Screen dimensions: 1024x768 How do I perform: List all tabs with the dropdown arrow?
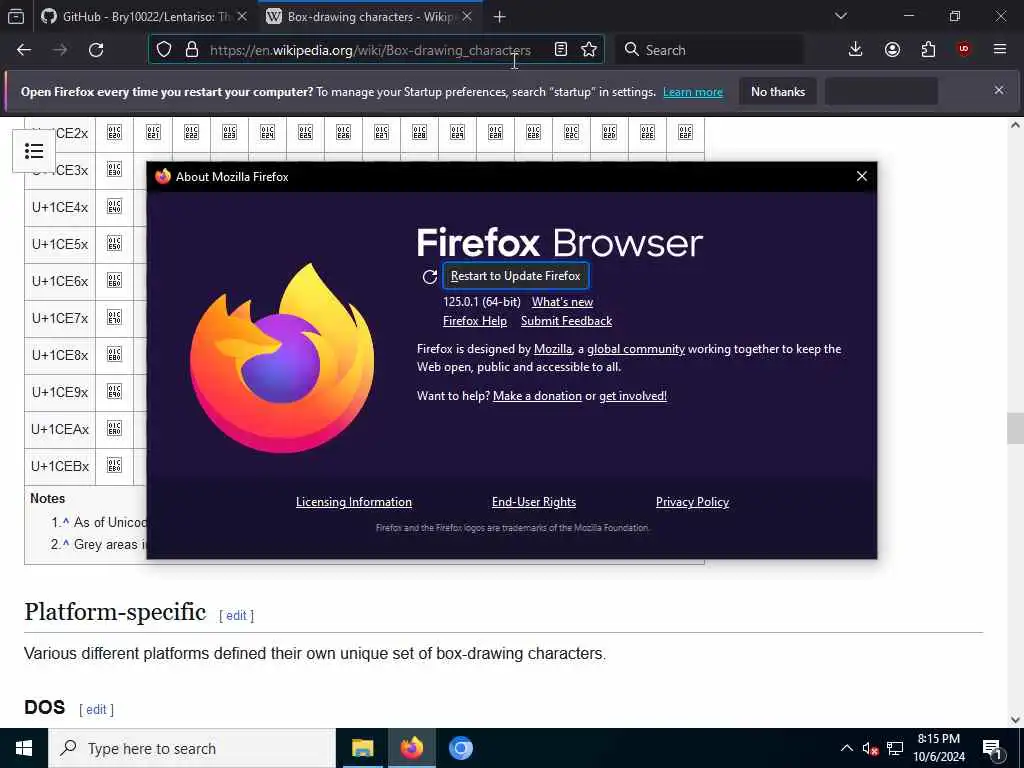tap(840, 16)
